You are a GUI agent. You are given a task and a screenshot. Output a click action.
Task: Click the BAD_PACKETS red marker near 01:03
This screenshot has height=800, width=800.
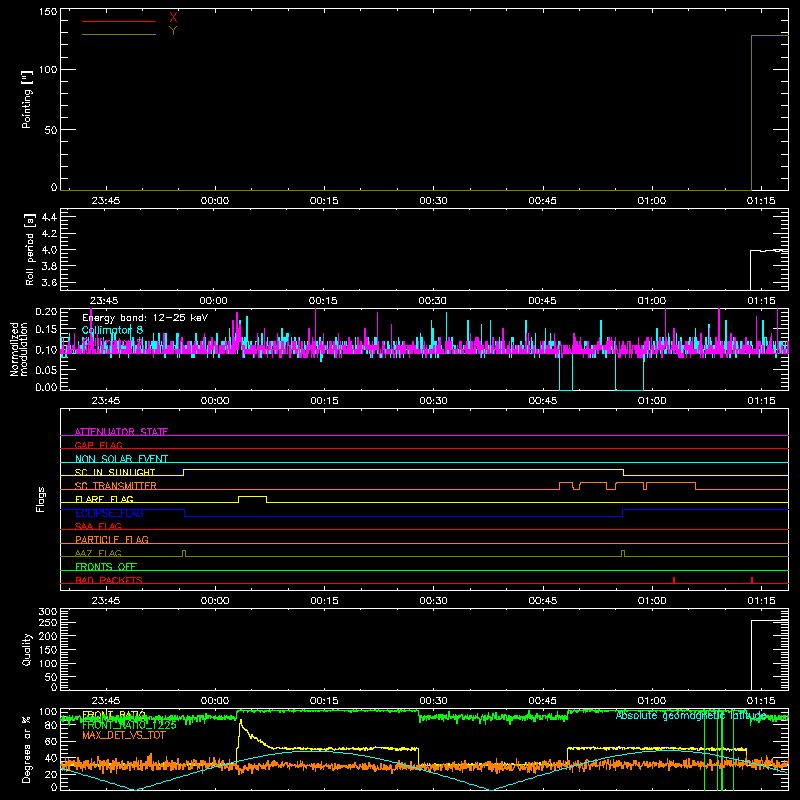coord(674,580)
